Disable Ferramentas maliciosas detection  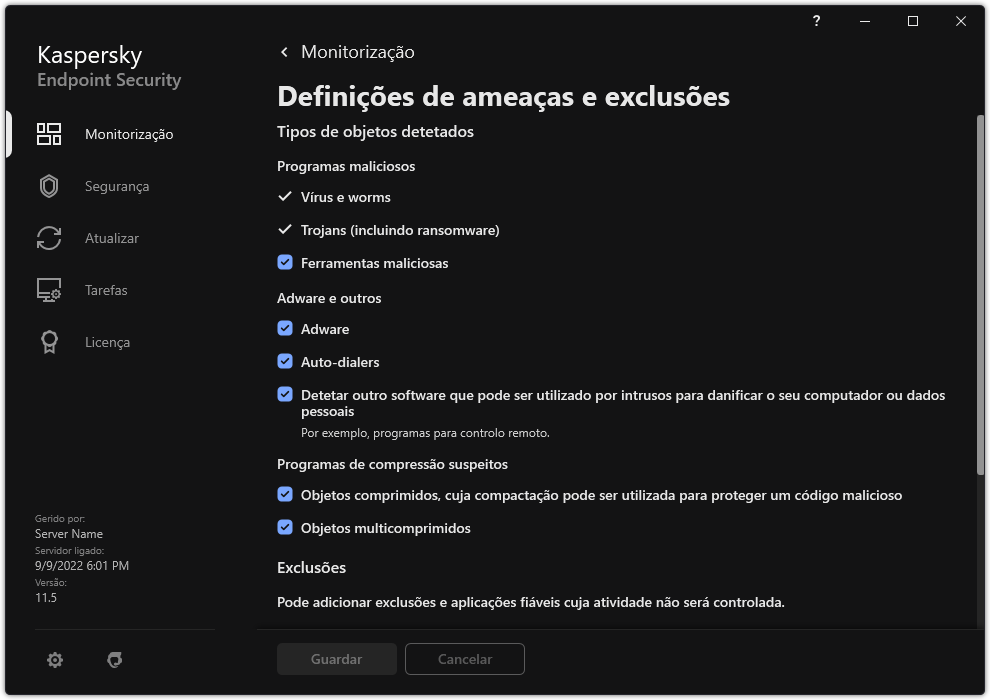[x=285, y=262]
